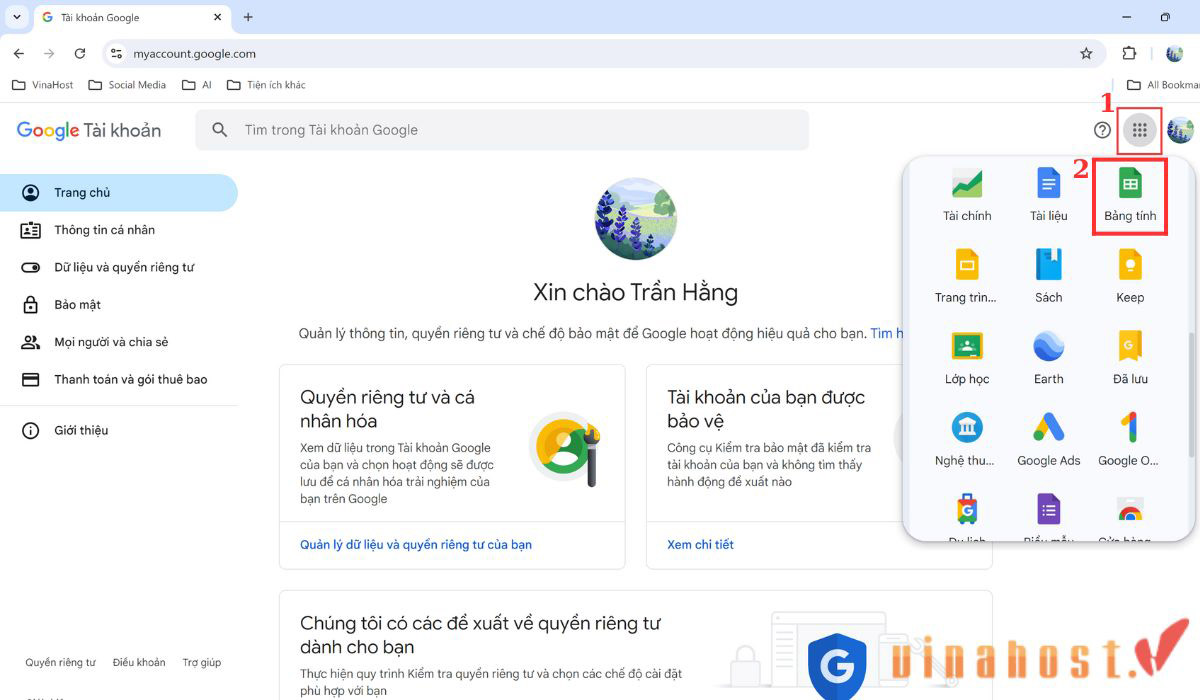Screen dimensions: 1200x700
Task: Close the Tài khoản Google tab
Action: [217, 17]
